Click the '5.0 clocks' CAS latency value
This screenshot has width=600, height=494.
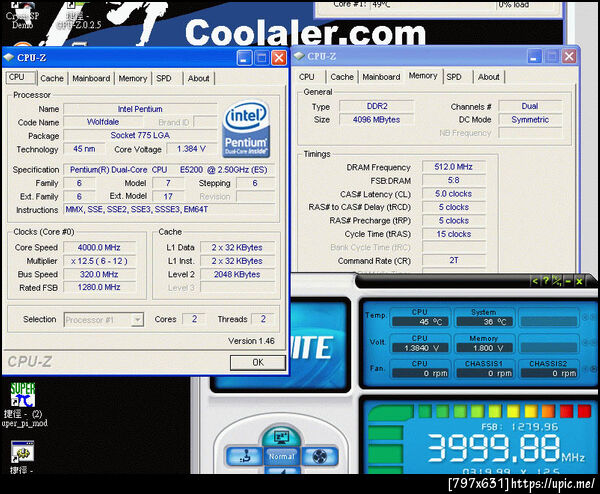click(453, 194)
